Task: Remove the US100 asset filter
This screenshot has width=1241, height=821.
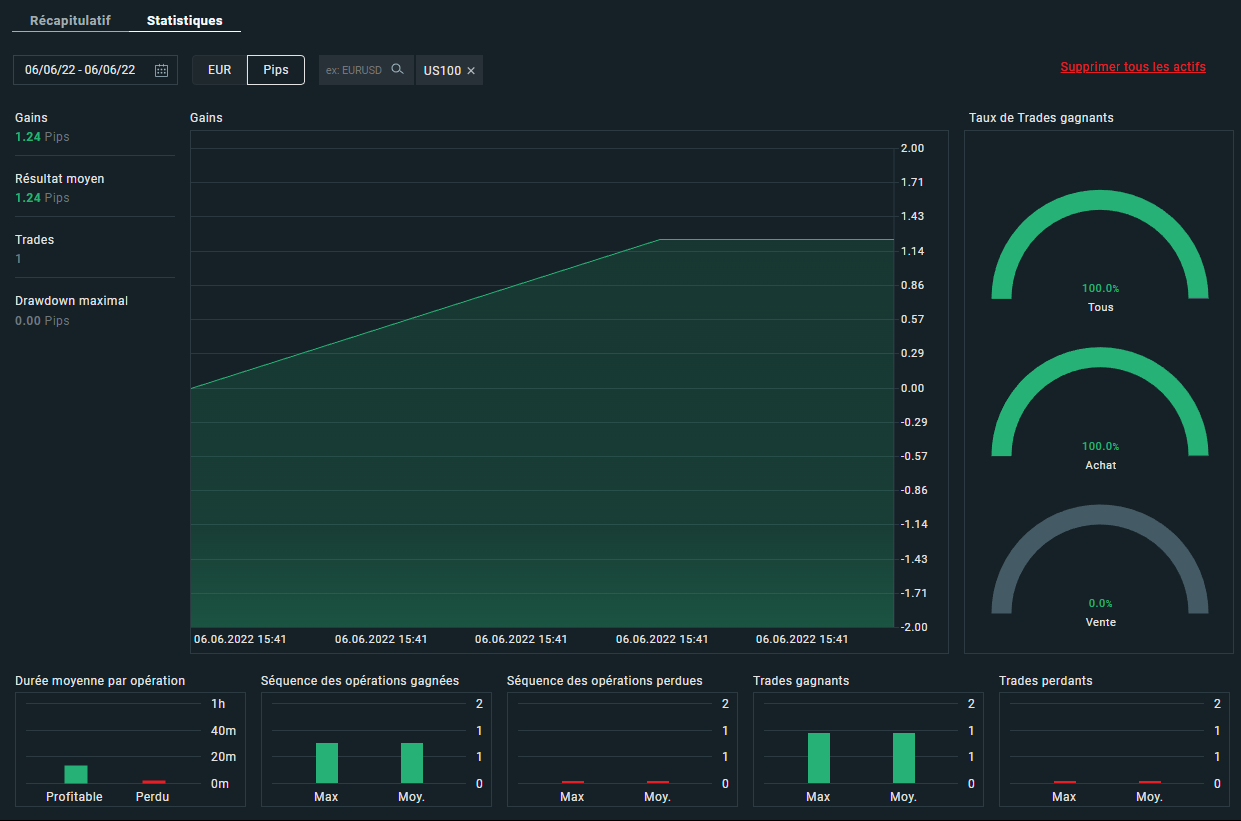Action: 471,71
